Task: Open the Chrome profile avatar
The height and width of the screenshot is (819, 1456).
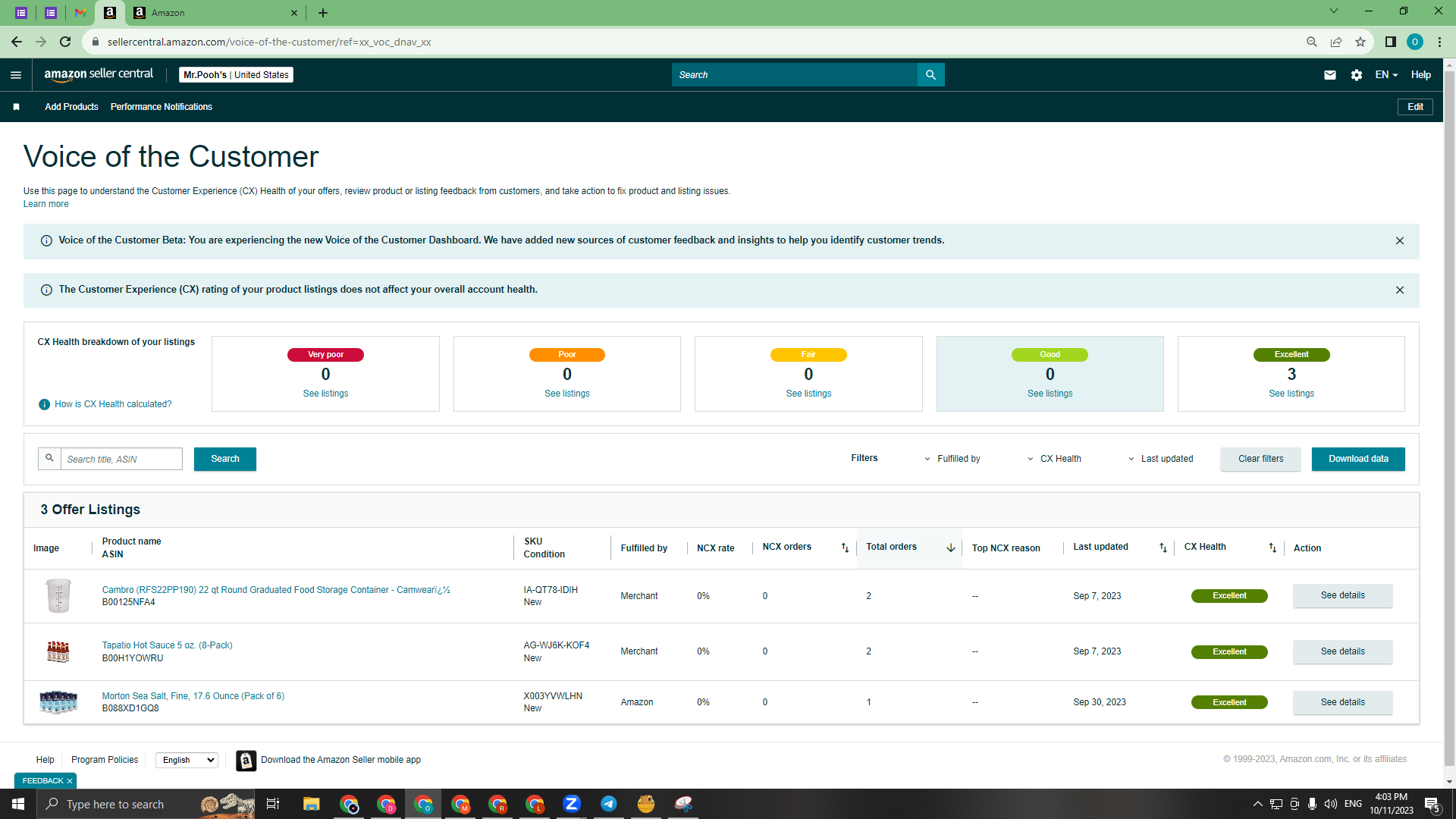Action: (1415, 42)
